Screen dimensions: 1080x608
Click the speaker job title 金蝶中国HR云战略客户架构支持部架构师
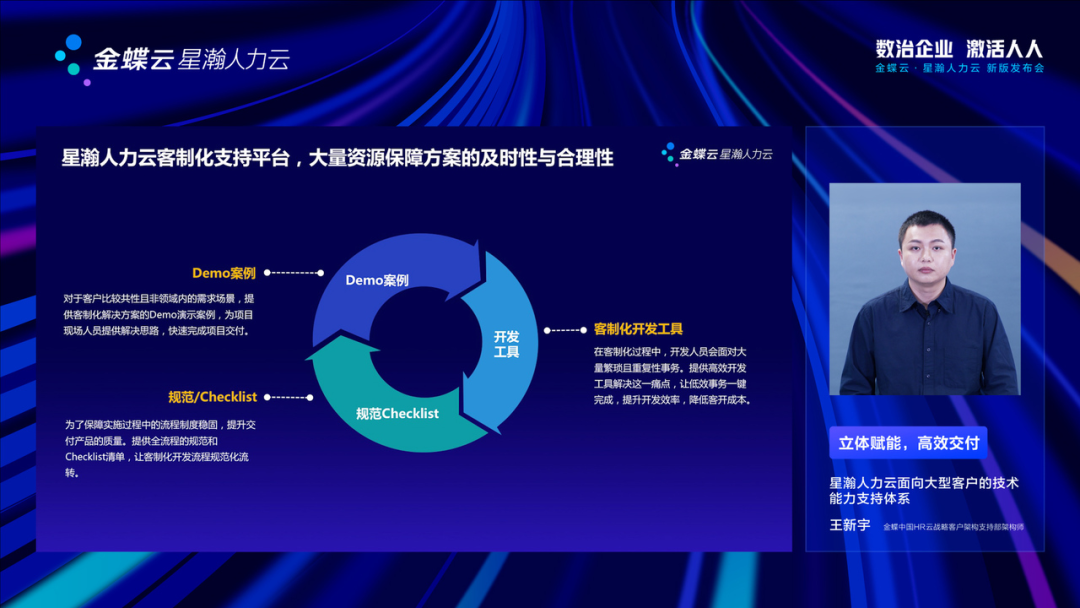(953, 527)
